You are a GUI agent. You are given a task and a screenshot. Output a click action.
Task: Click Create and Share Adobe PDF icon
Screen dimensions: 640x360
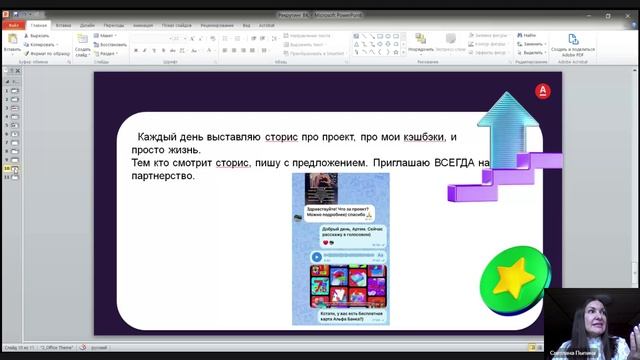click(x=573, y=40)
